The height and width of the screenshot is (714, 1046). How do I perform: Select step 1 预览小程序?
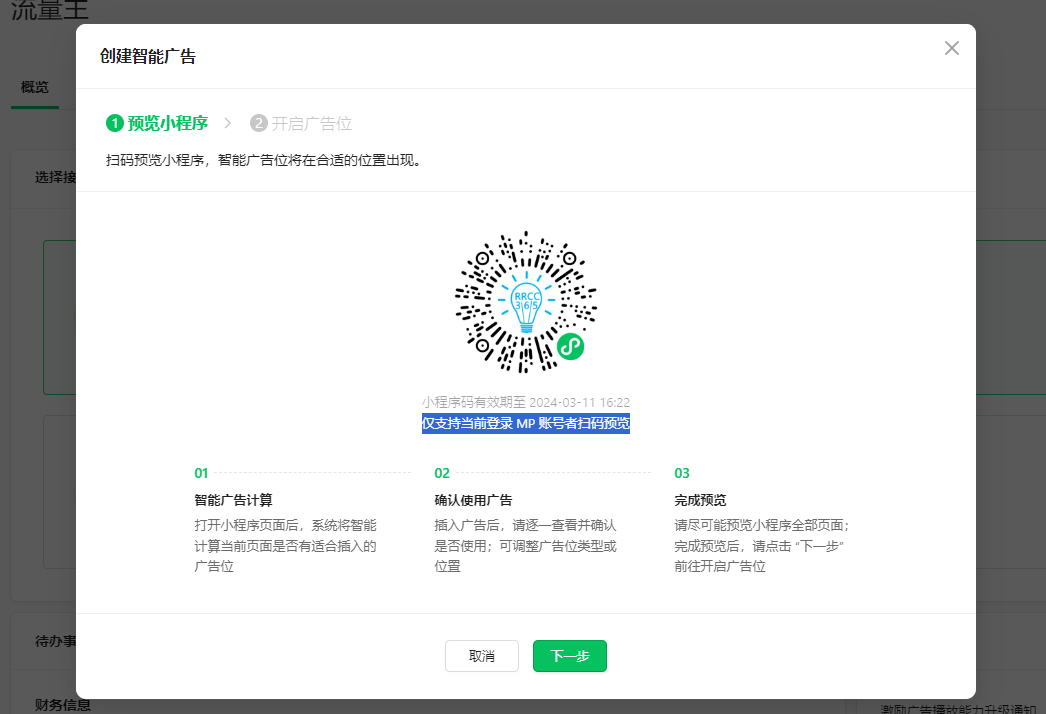point(157,123)
